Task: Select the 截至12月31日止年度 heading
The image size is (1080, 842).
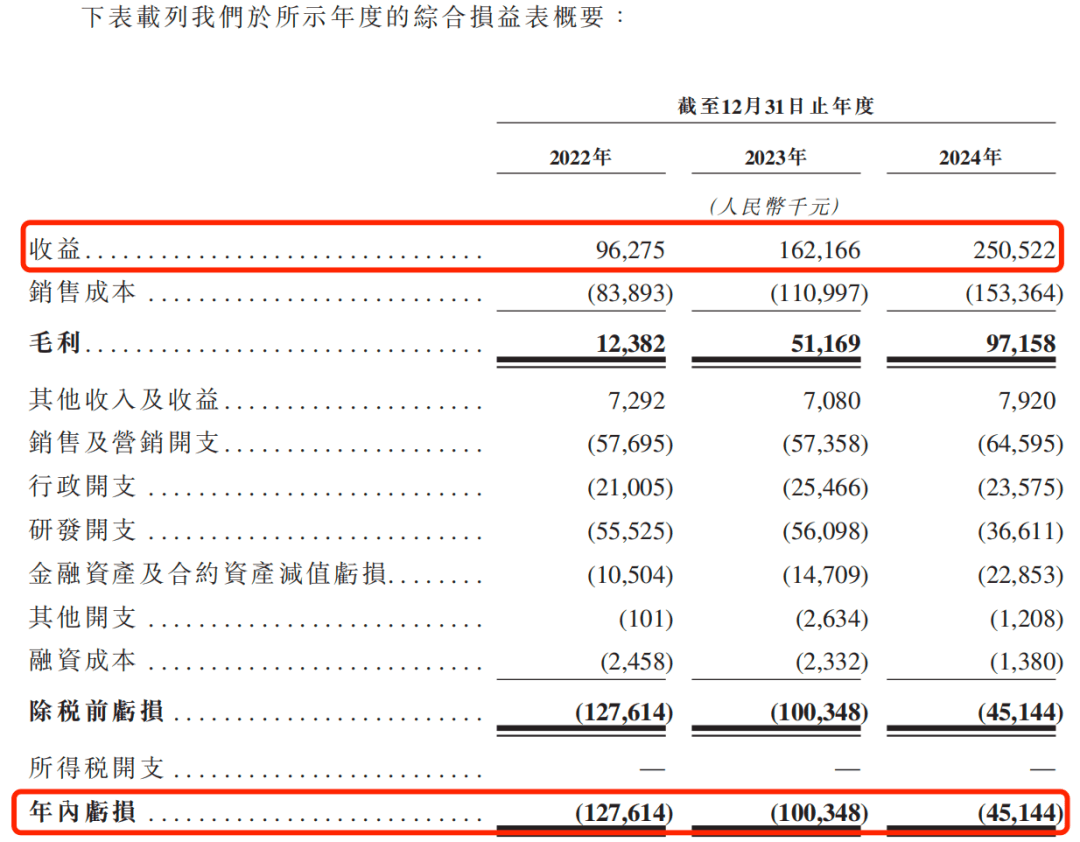Action: point(775,106)
